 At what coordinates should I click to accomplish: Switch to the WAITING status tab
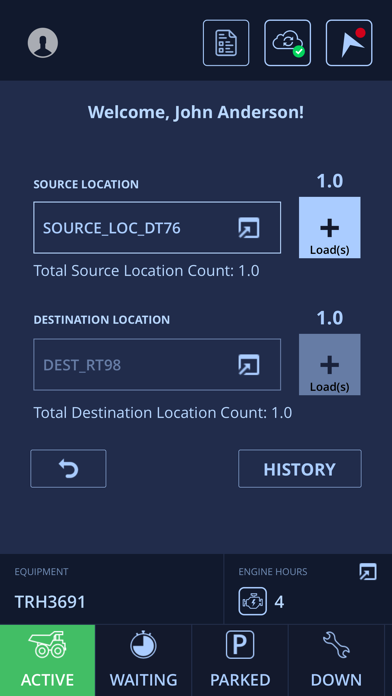143,660
